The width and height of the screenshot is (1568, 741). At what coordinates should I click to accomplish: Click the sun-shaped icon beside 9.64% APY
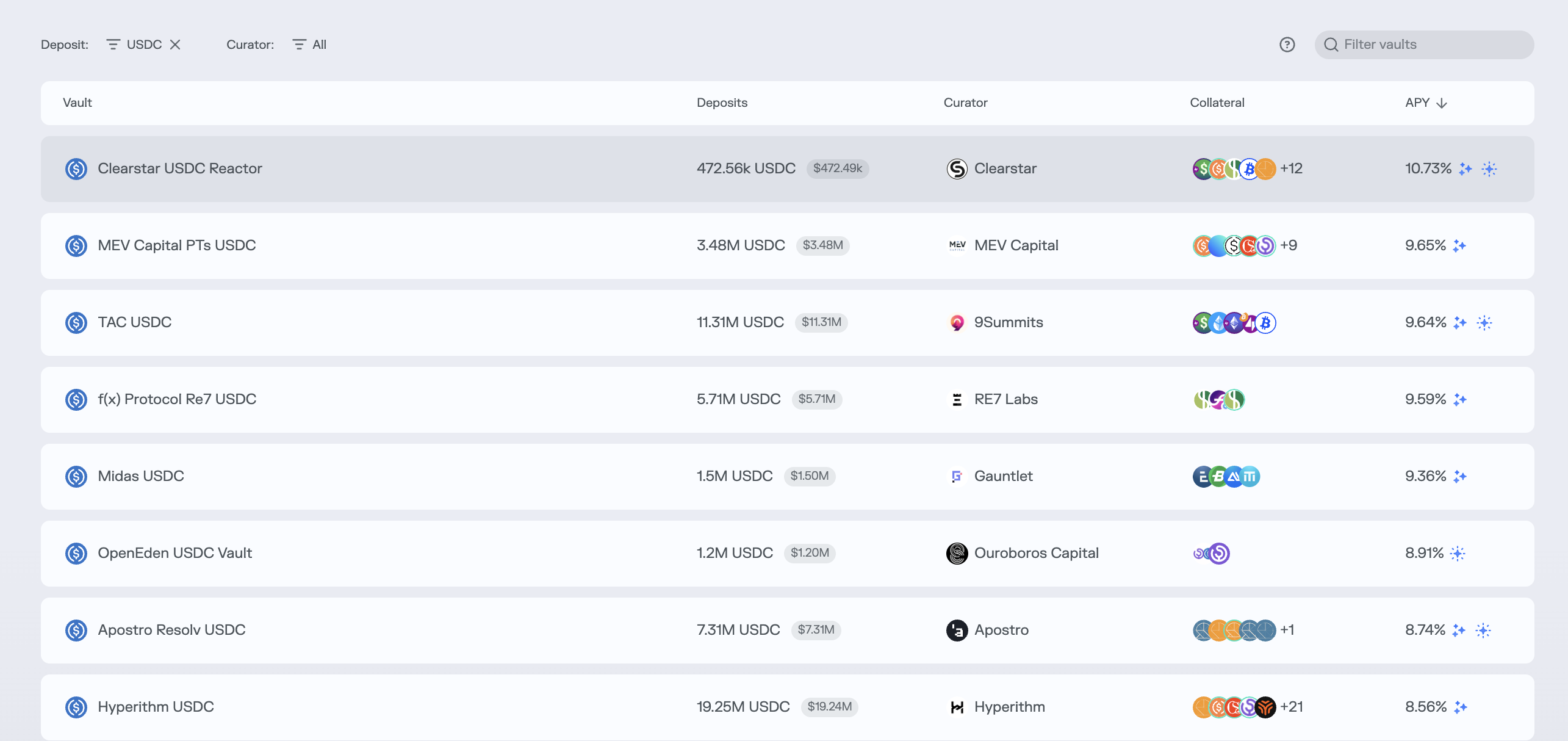coord(1484,322)
